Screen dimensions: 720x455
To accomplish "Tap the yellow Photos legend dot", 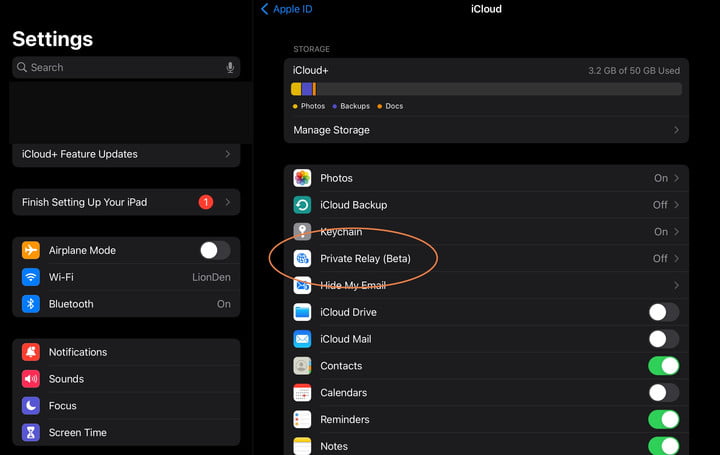I will point(295,106).
